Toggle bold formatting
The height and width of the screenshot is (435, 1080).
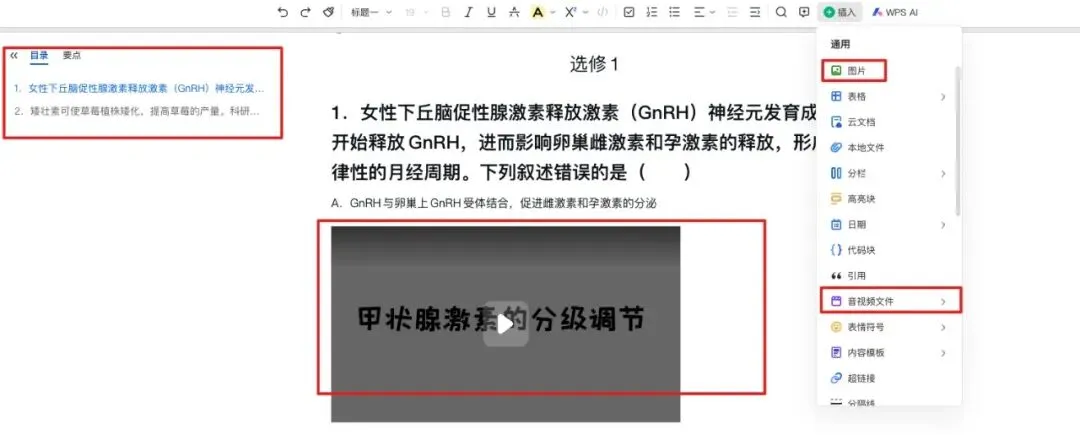click(x=446, y=12)
